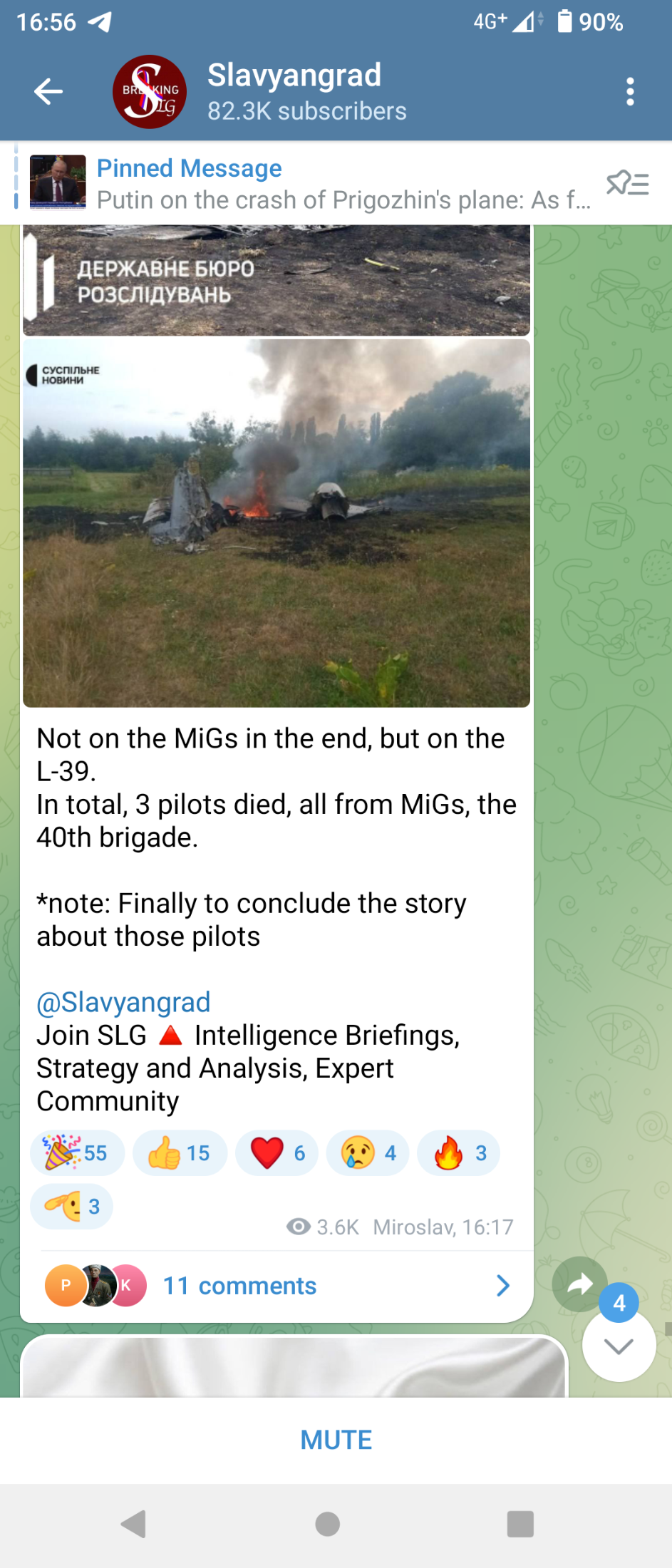The height and width of the screenshot is (1568, 672).
Task: Toggle thumbs up reaction with 15
Action: (x=180, y=1152)
